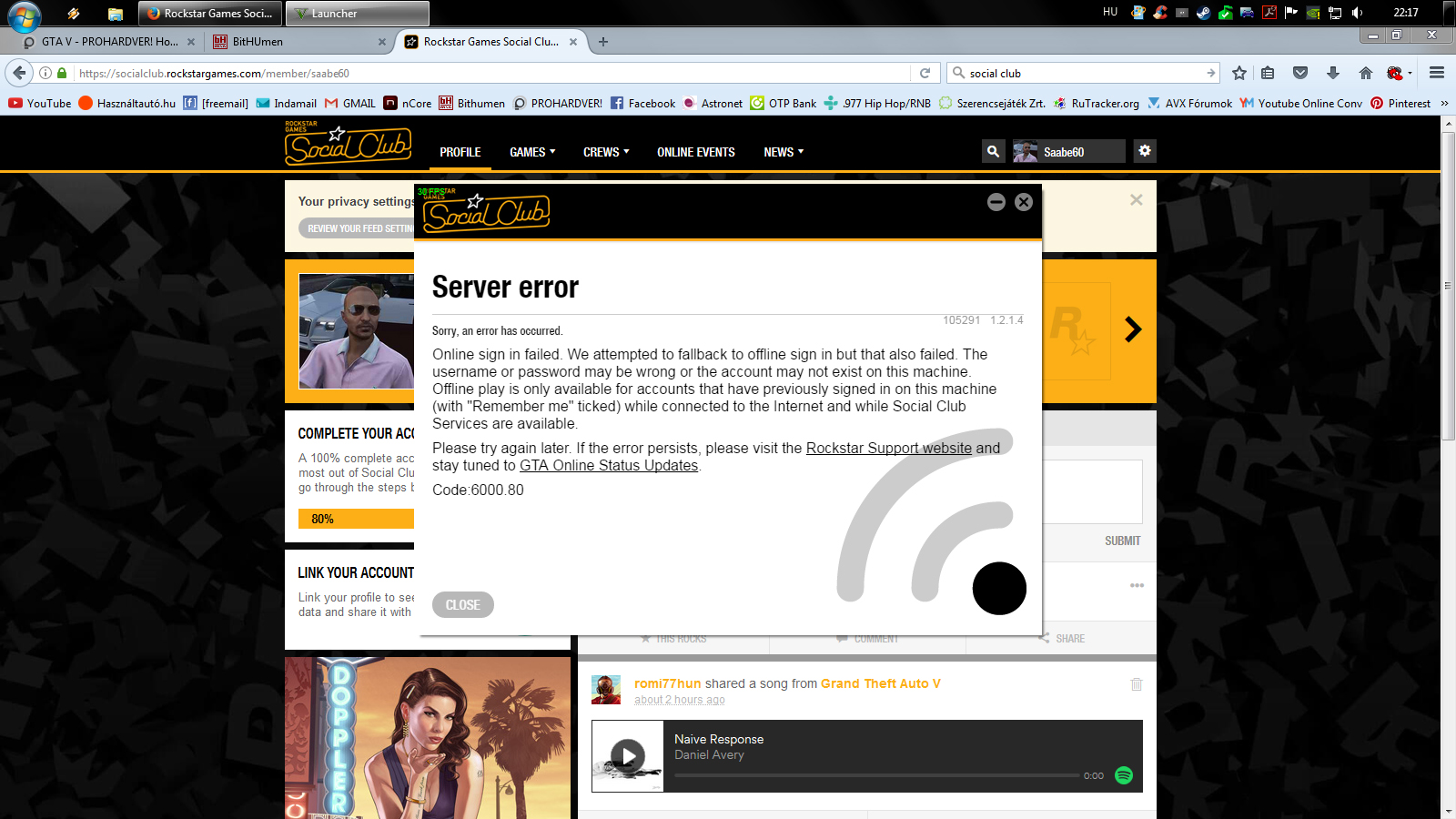The height and width of the screenshot is (819, 1456).
Task: Advance the carousel with the right arrow
Action: click(x=1133, y=329)
